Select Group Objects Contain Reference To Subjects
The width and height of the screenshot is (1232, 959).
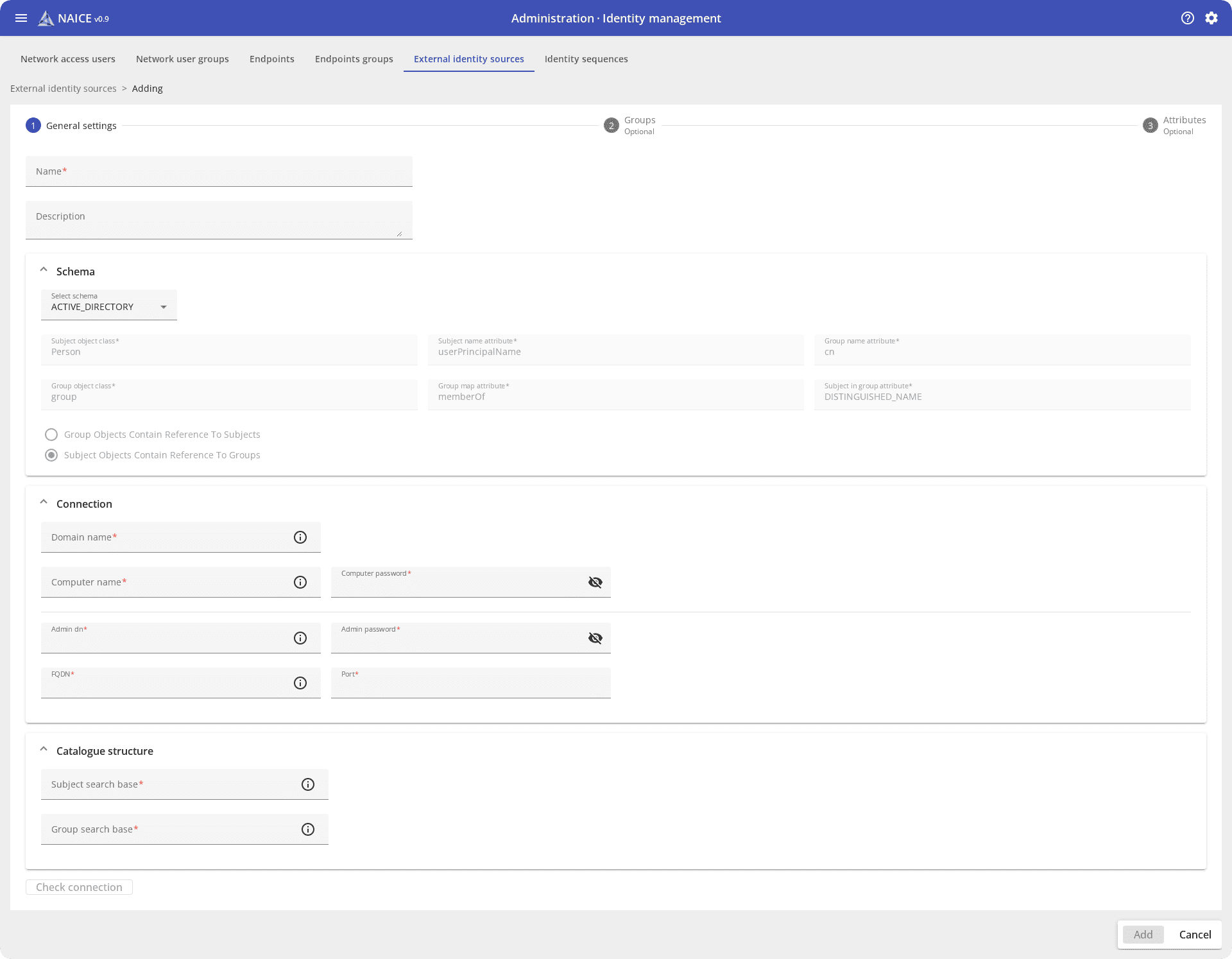(51, 435)
